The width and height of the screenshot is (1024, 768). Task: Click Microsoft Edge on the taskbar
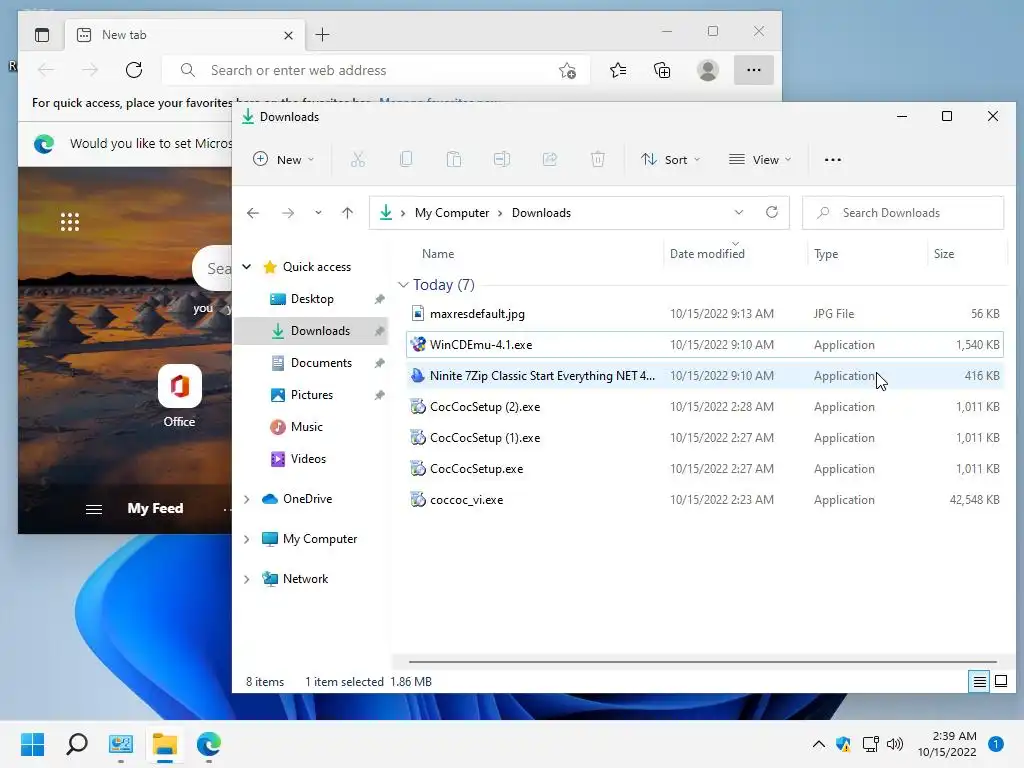click(x=208, y=744)
